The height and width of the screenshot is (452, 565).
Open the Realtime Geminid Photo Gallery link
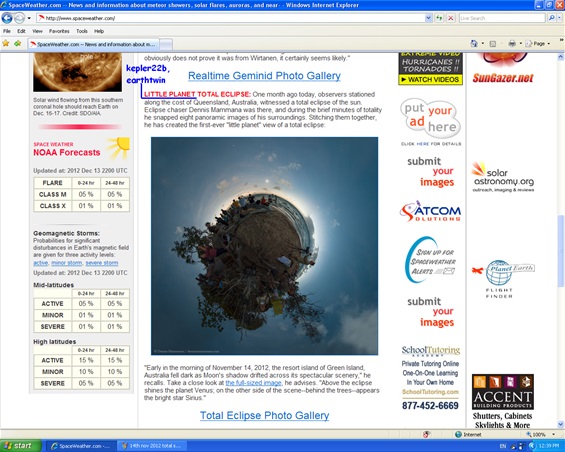coord(264,76)
